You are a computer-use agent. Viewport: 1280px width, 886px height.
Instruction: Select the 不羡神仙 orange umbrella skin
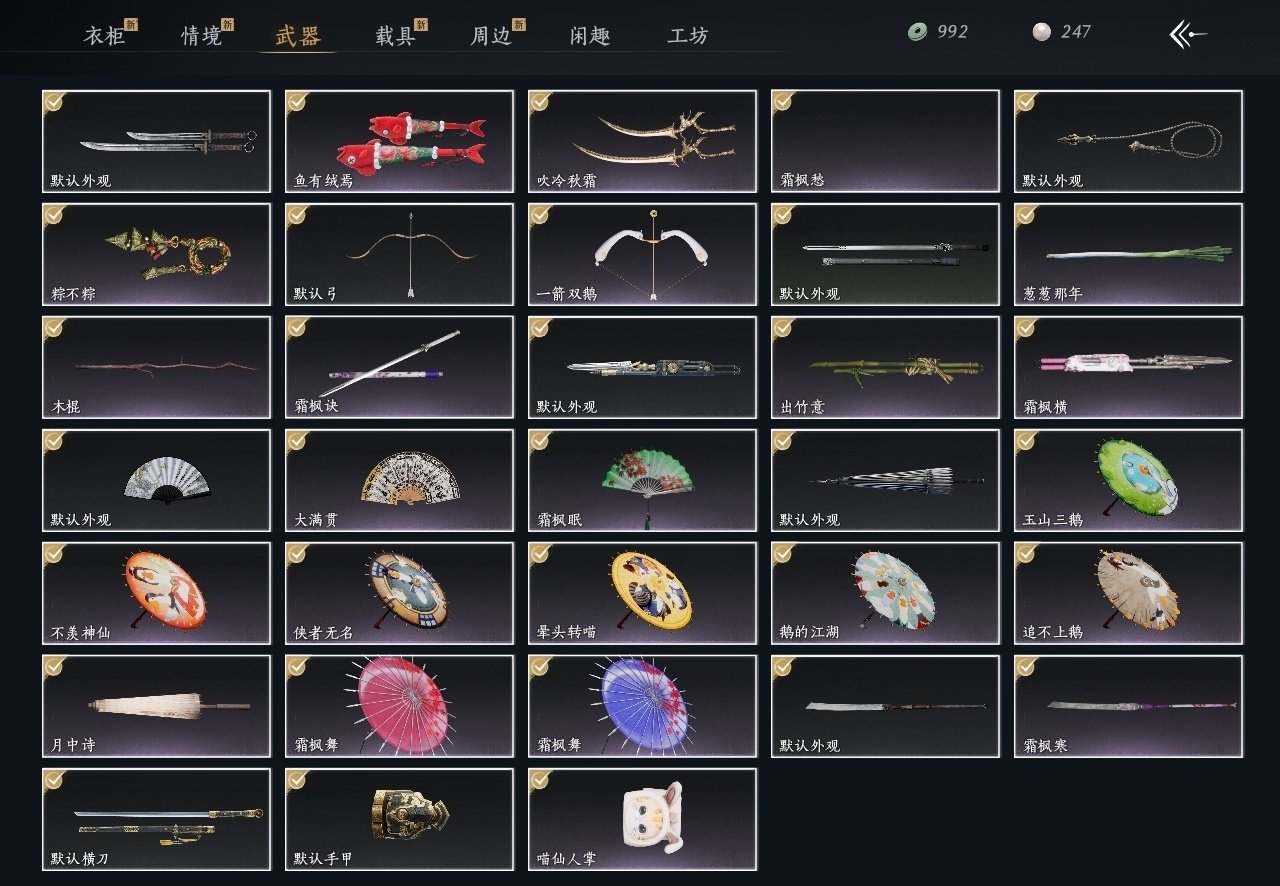tap(156, 593)
